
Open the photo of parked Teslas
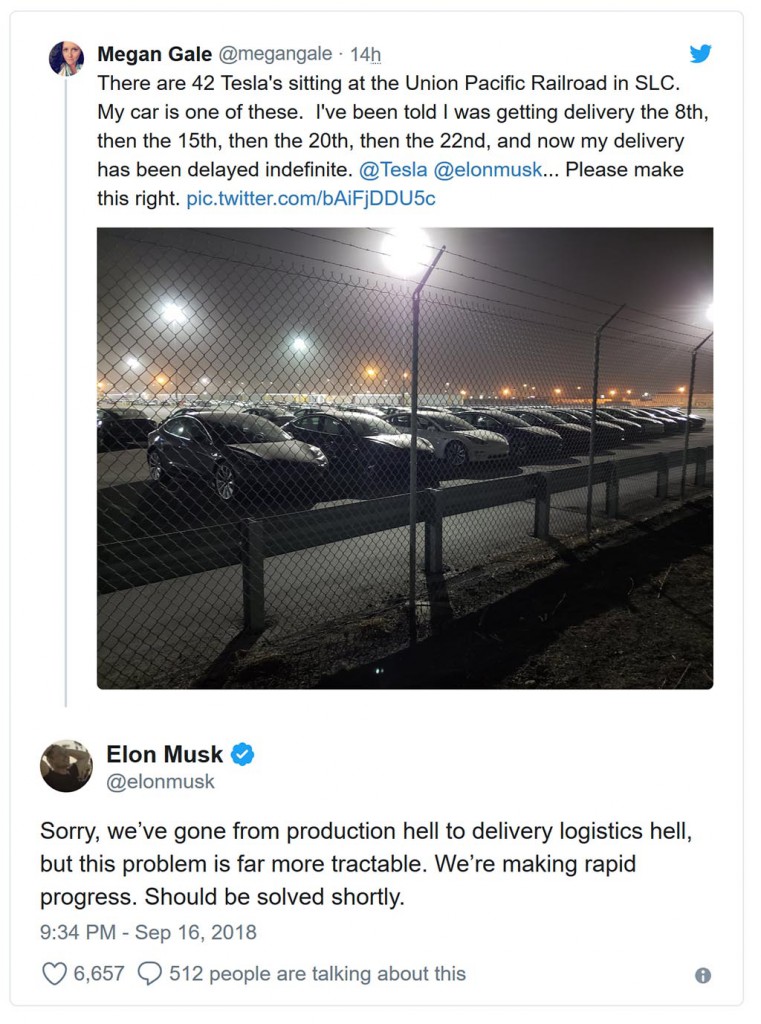(x=405, y=458)
